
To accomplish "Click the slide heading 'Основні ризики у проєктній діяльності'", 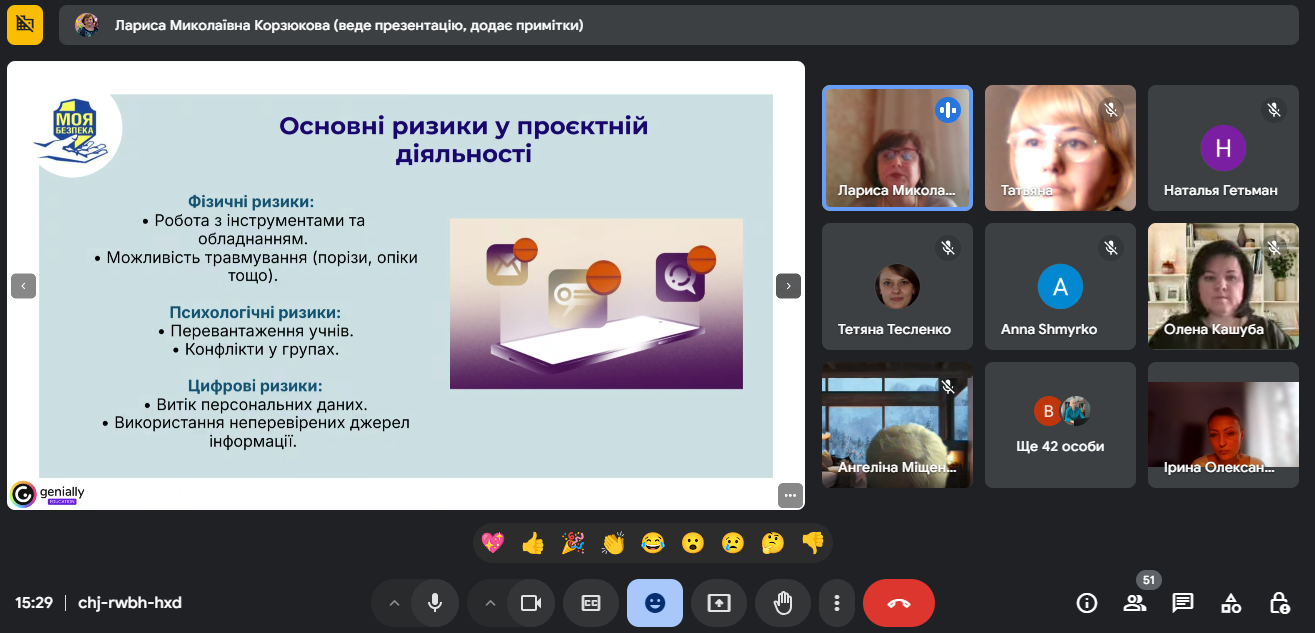I will point(463,140).
